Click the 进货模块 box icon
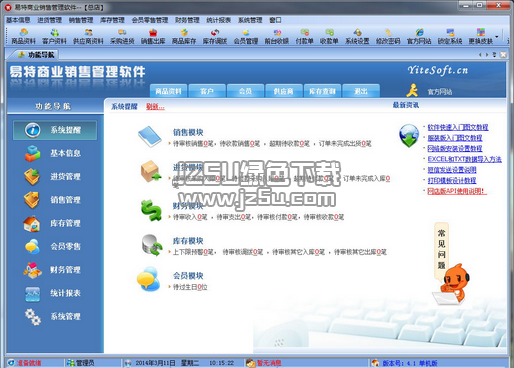The width and height of the screenshot is (514, 368). (x=151, y=171)
